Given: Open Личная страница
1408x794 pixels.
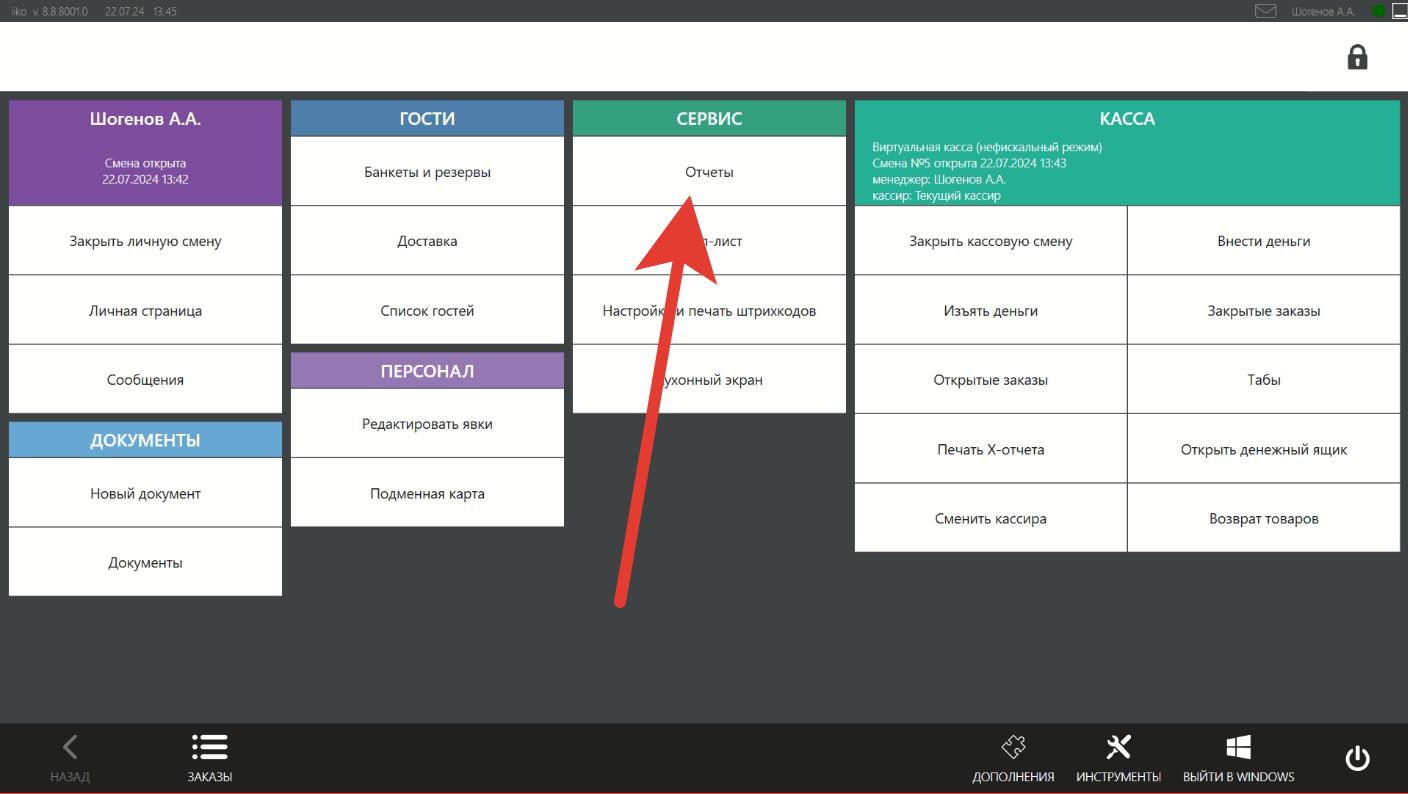Looking at the screenshot, I should (145, 310).
